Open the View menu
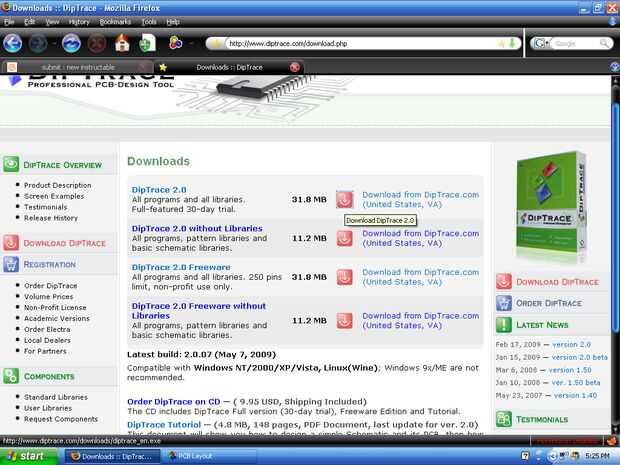The width and height of the screenshot is (620, 465). click(x=52, y=22)
